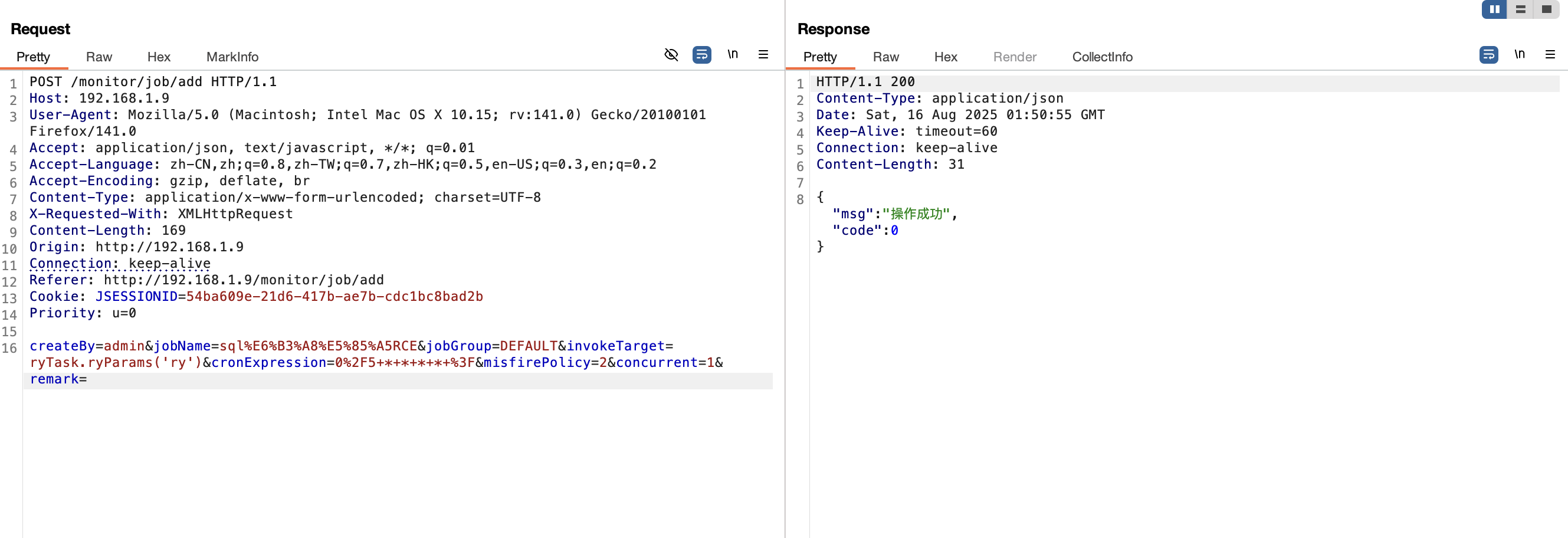Open the Response panel hamburger menu
This screenshot has width=1568, height=538.
coord(1550,55)
